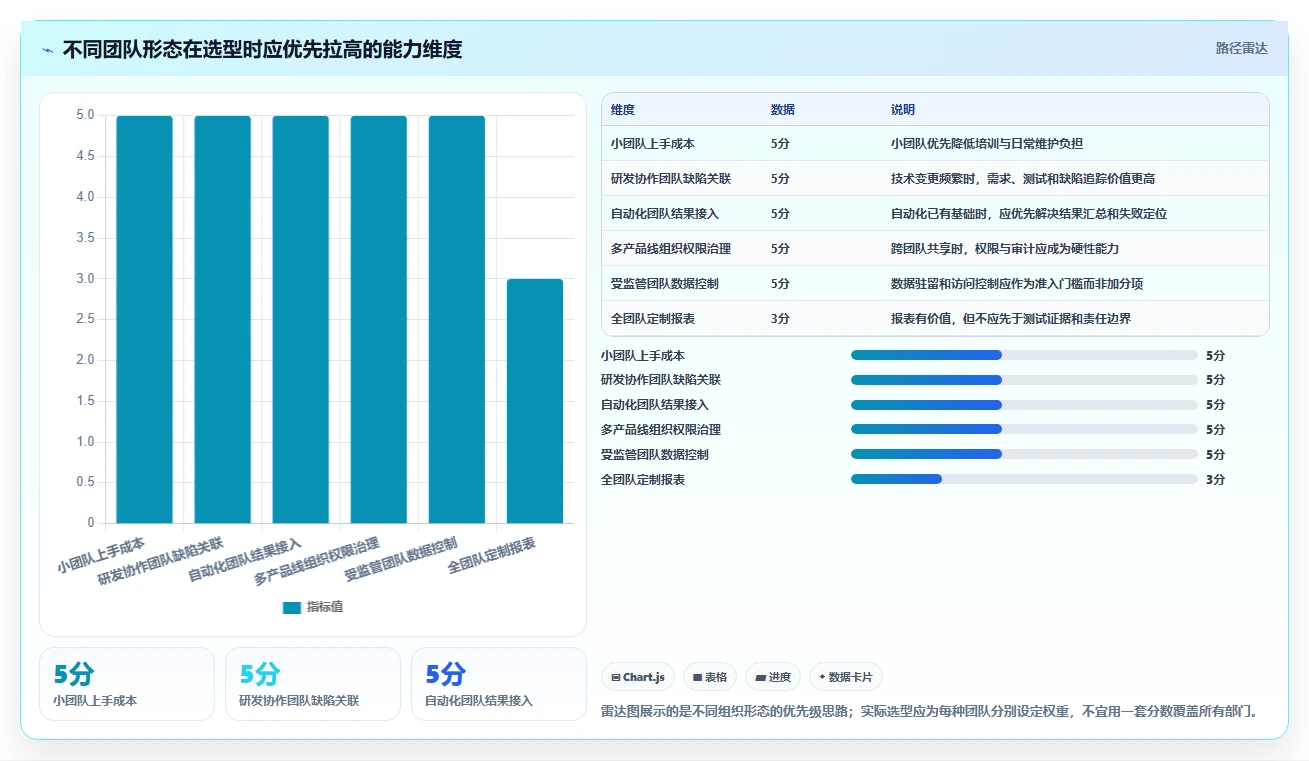Click the description 数据驻留和访问控制应作为准入门槛而非加分项
This screenshot has height=761, width=1309.
(x=1017, y=284)
